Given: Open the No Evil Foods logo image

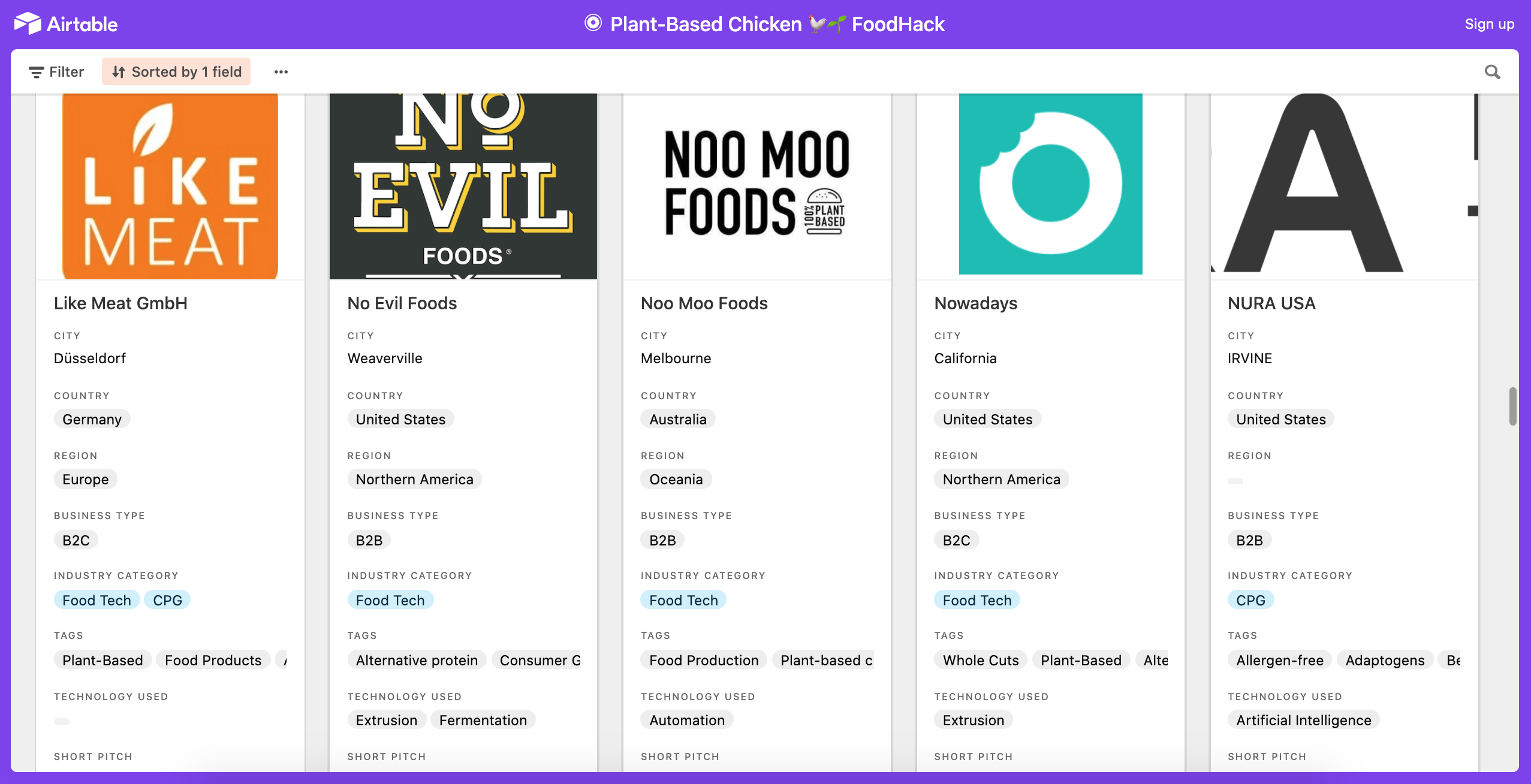Looking at the screenshot, I should point(463,186).
